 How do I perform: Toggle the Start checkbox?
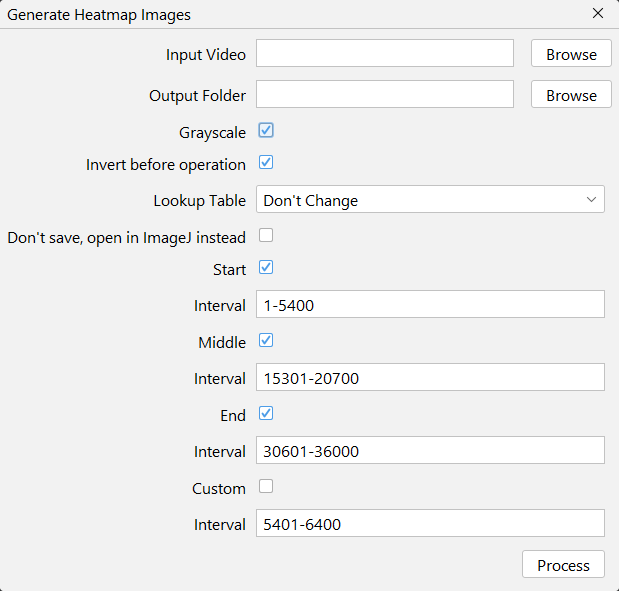tap(266, 267)
